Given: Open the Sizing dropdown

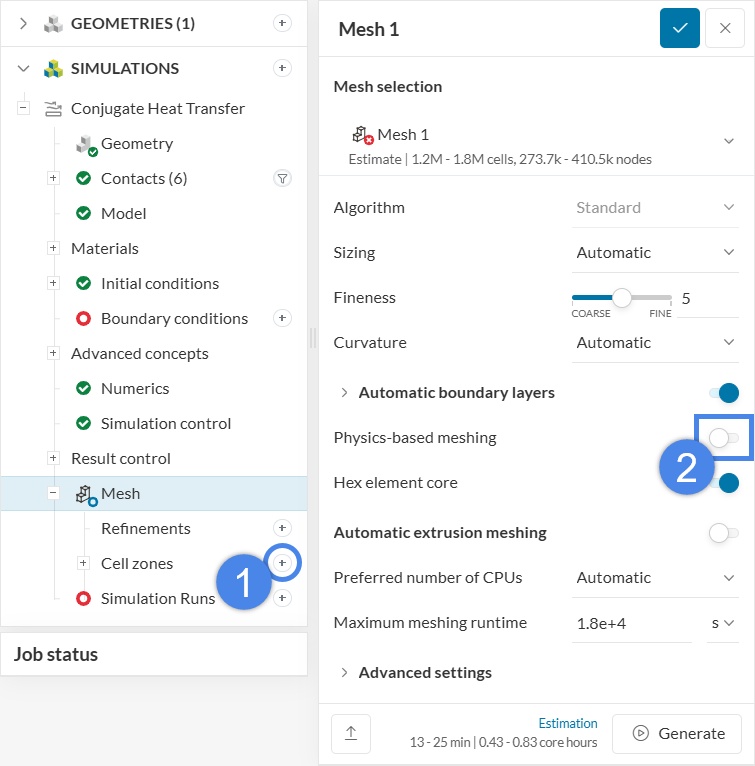Looking at the screenshot, I should pyautogui.click(x=655, y=253).
